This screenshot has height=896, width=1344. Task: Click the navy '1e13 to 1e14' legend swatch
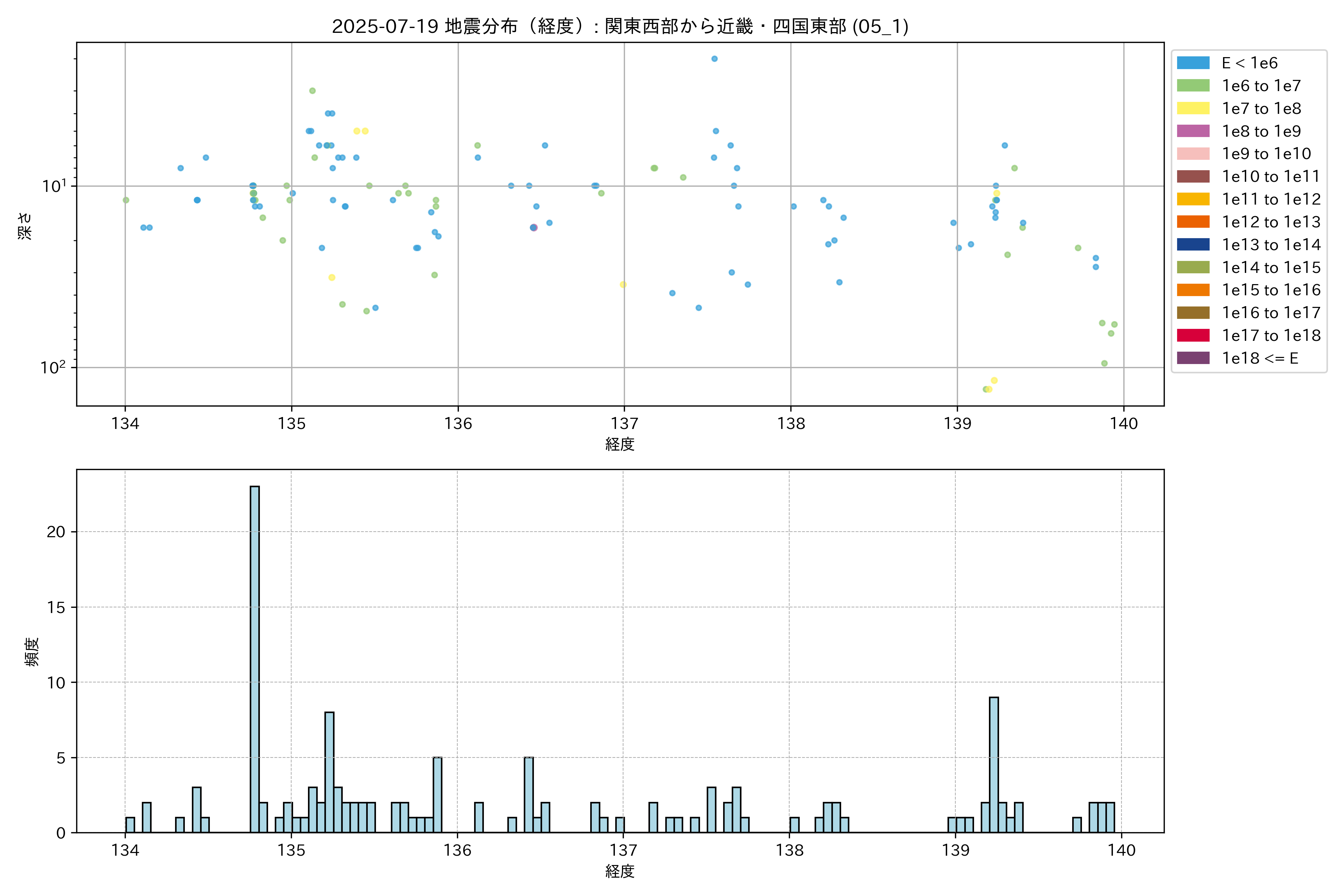1192,245
